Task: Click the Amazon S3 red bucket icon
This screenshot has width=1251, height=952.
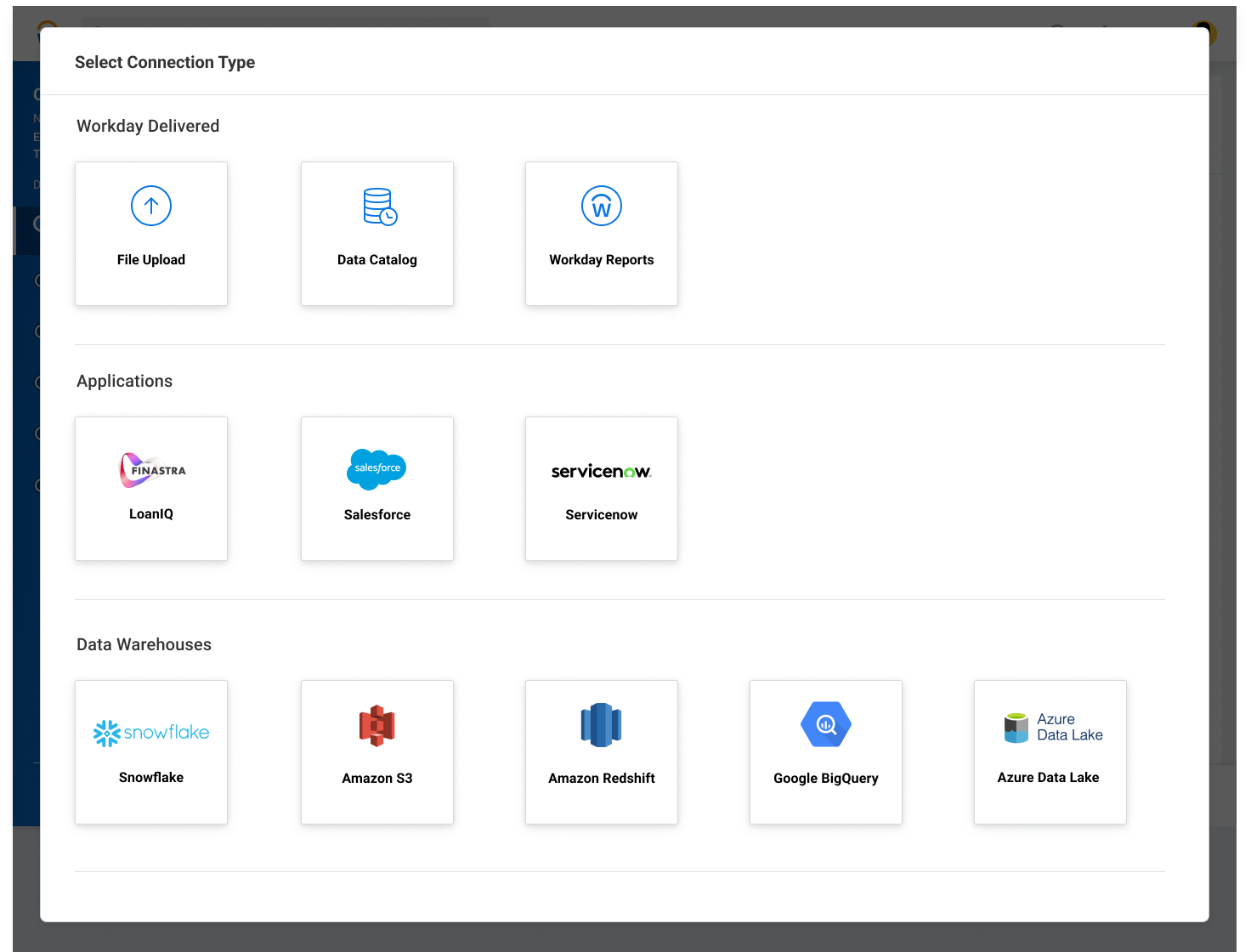Action: 377,726
